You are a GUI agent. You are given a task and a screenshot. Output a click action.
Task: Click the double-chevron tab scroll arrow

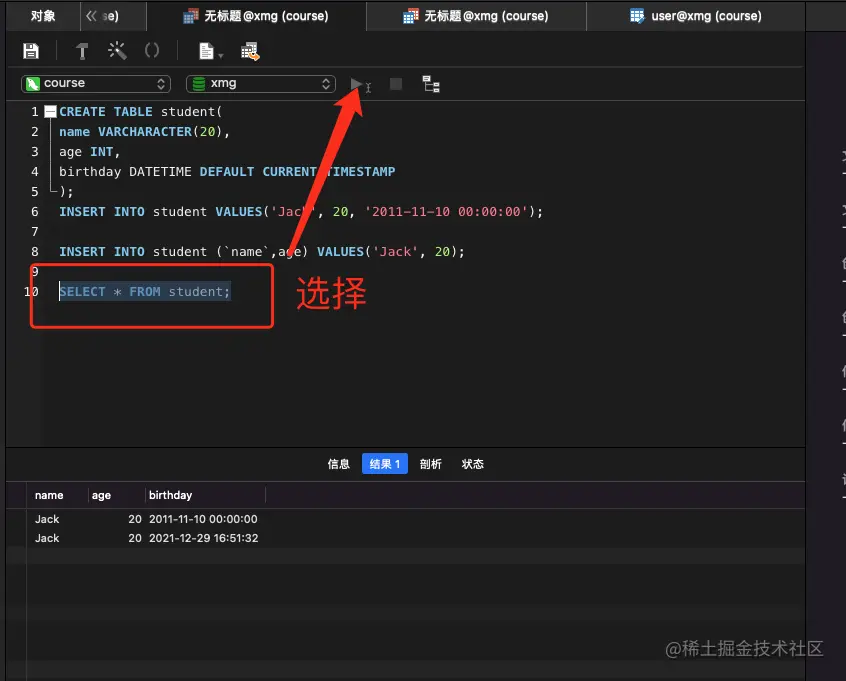click(91, 16)
